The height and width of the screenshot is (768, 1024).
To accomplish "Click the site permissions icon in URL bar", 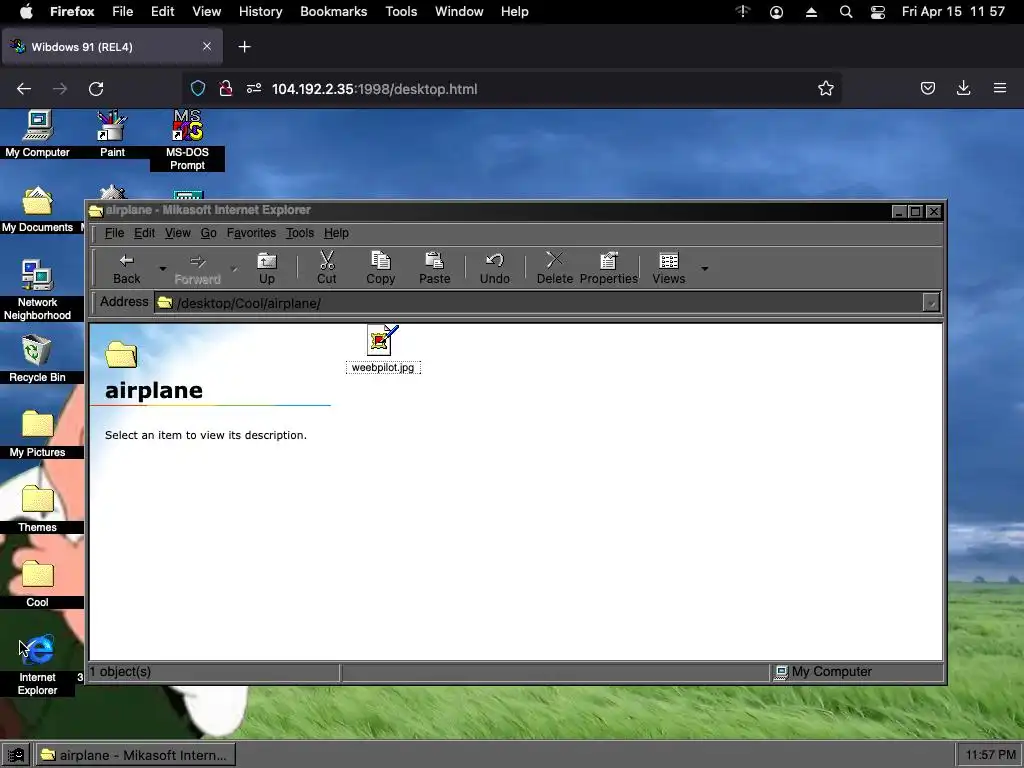I will pos(254,89).
